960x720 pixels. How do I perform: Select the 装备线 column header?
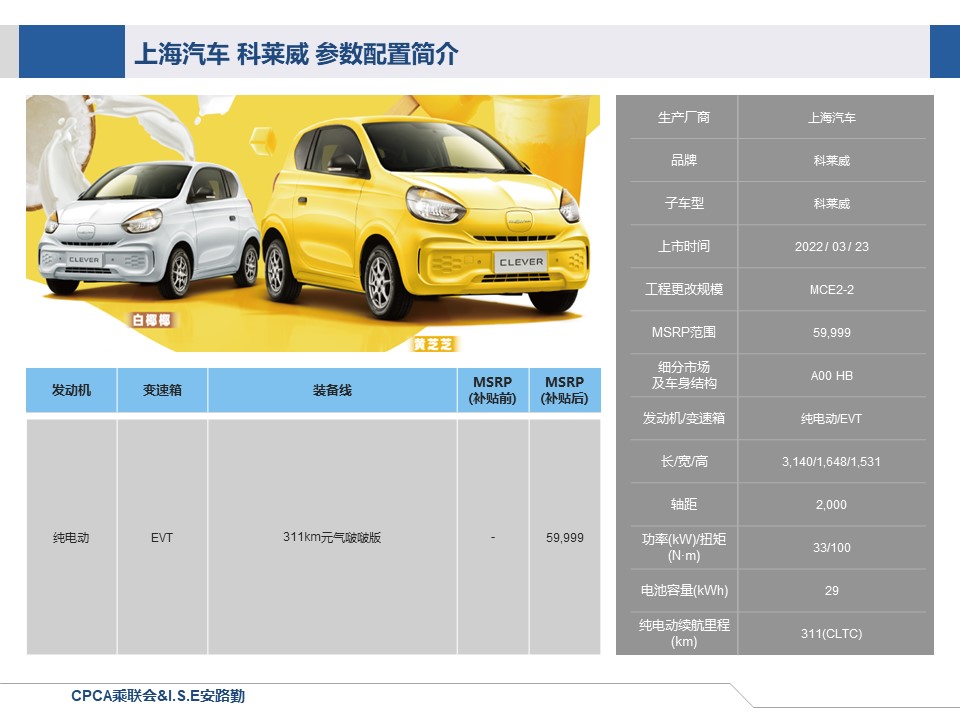(332, 390)
